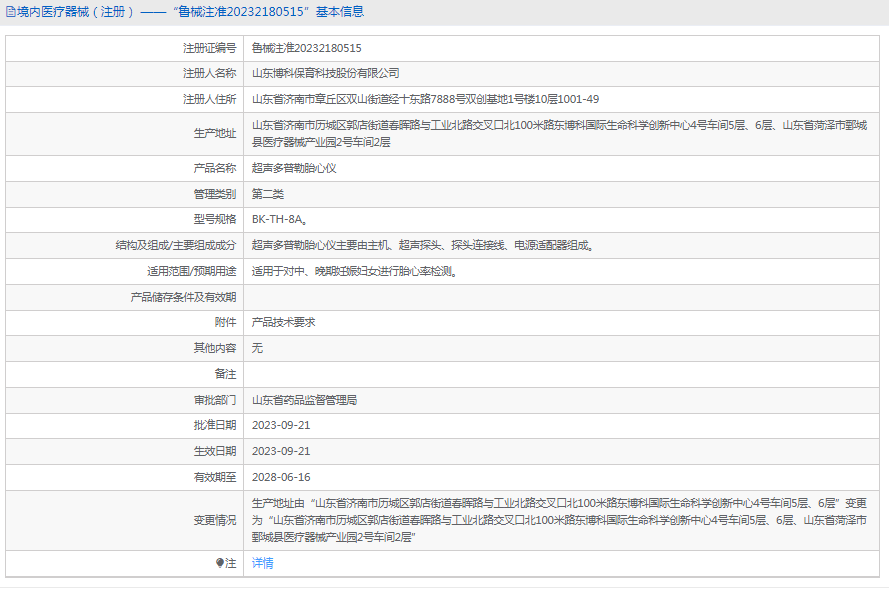Click the 产品储存条件及有效期 label

tap(183, 297)
